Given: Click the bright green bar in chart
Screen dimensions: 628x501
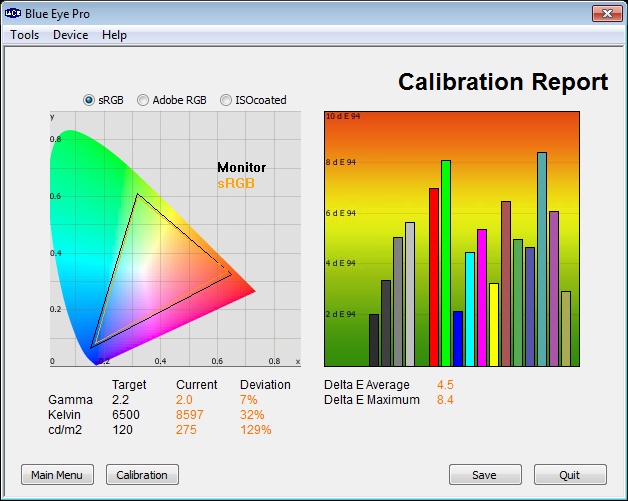Looking at the screenshot, I should (x=446, y=263).
